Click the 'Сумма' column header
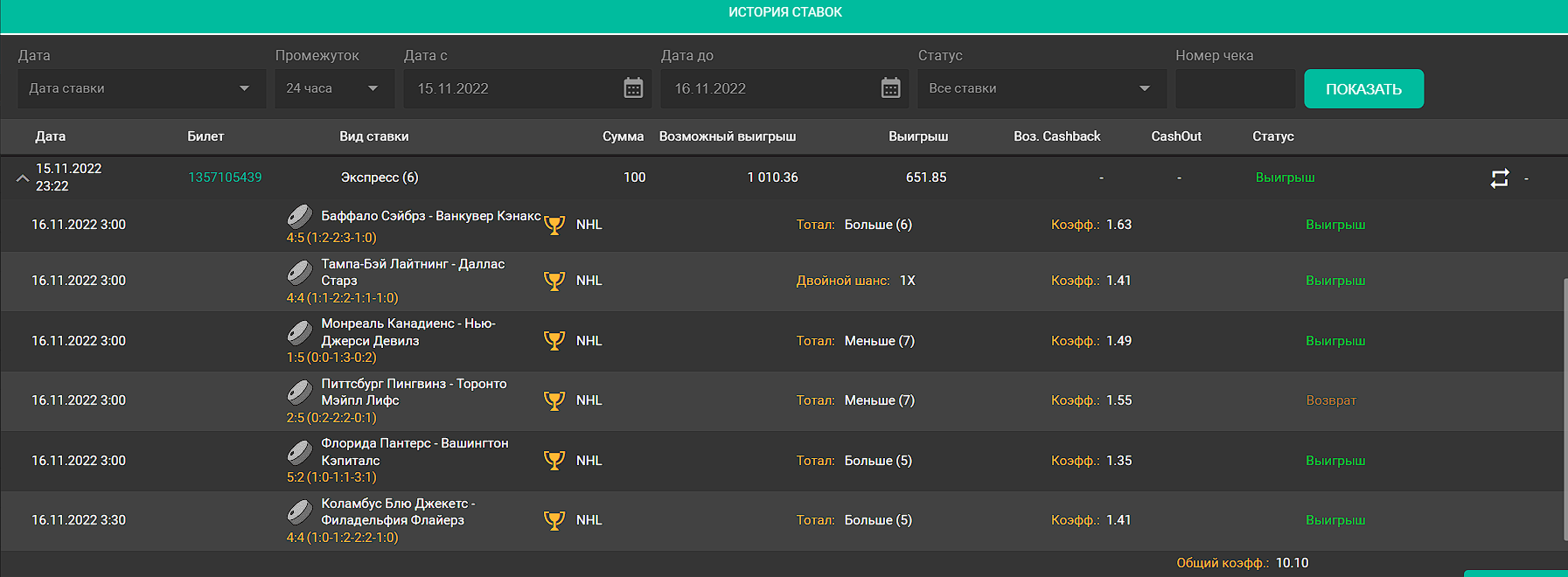 (623, 136)
